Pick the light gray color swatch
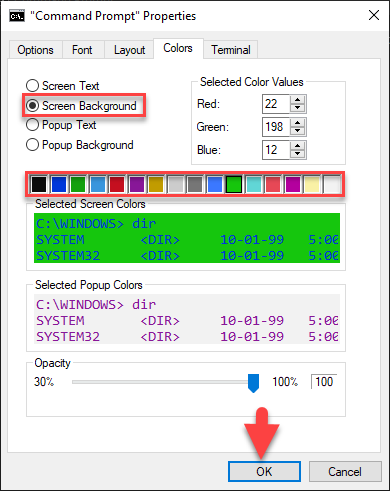The image size is (390, 491). click(x=176, y=184)
